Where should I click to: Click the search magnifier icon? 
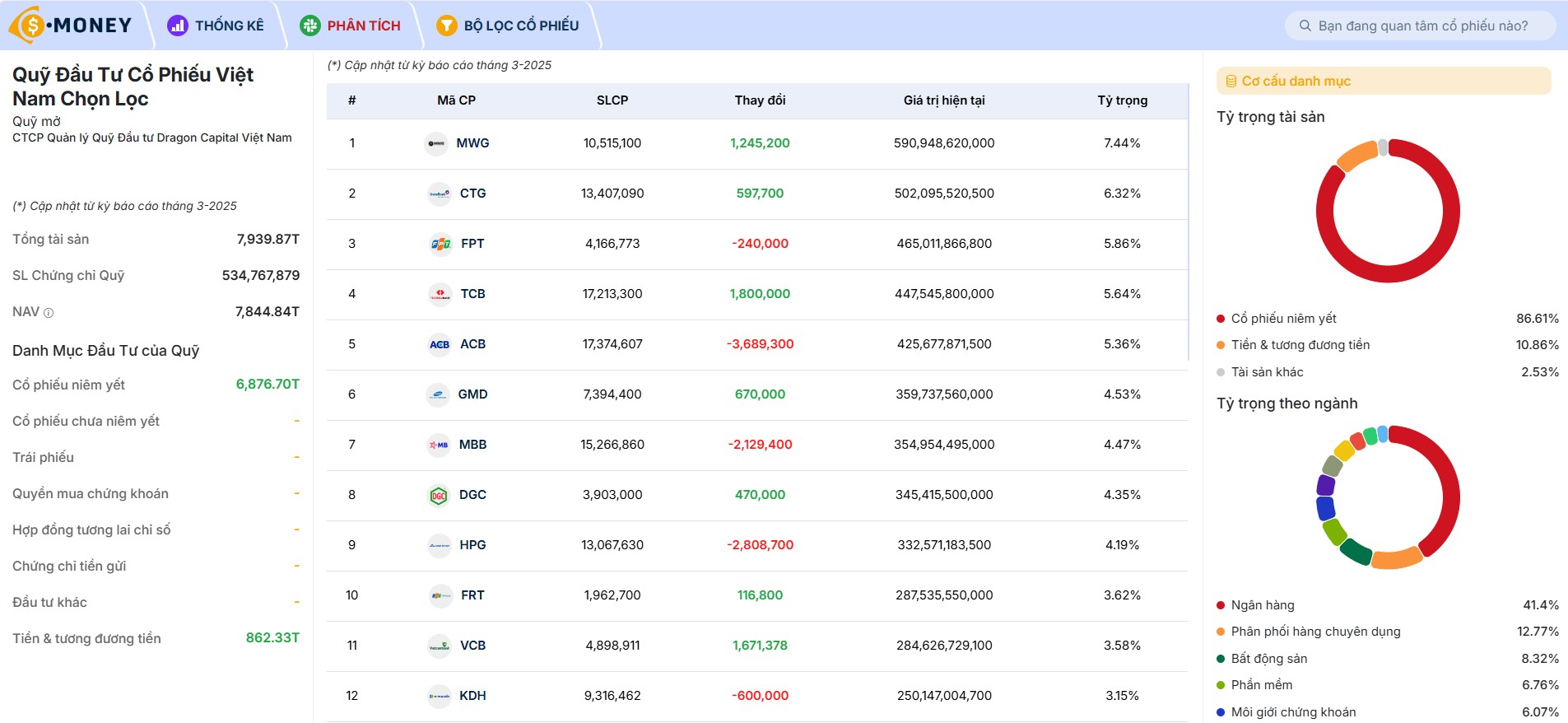click(x=1305, y=26)
